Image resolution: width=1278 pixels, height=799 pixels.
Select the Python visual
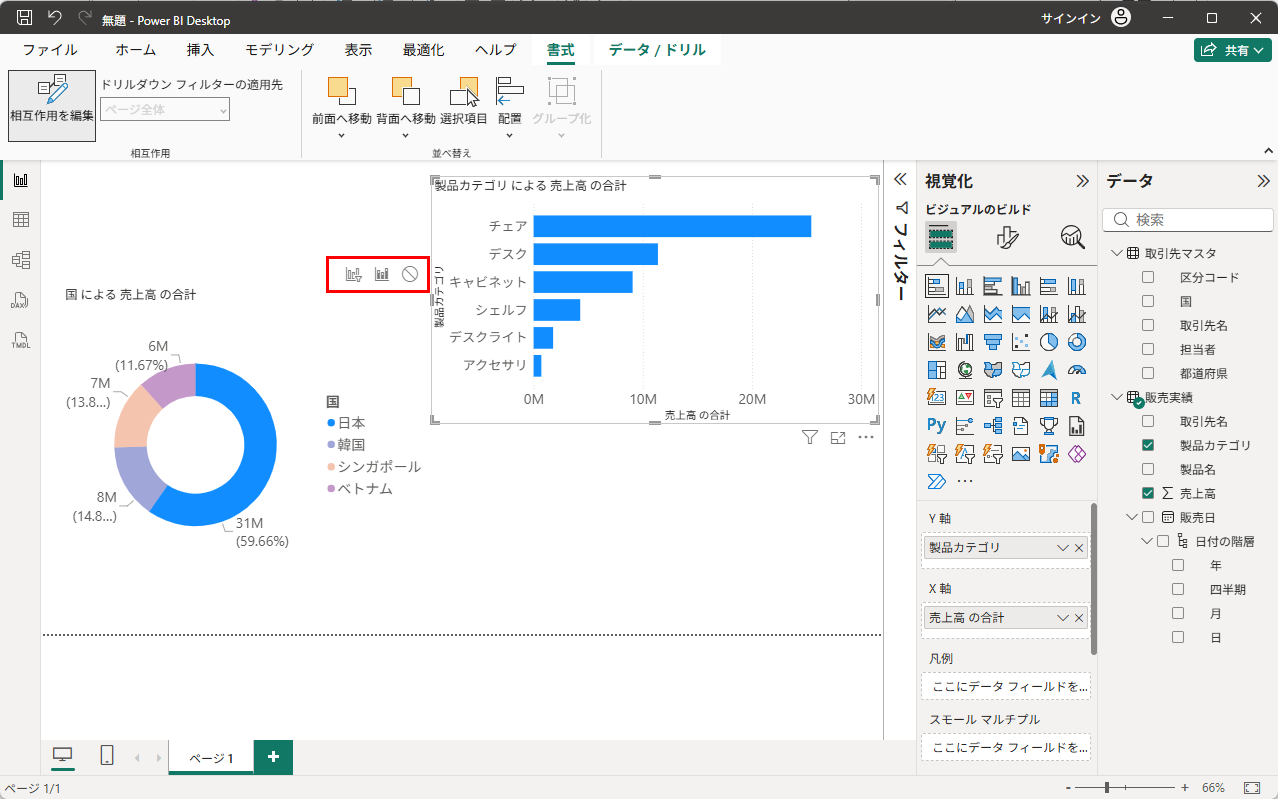click(x=937, y=426)
